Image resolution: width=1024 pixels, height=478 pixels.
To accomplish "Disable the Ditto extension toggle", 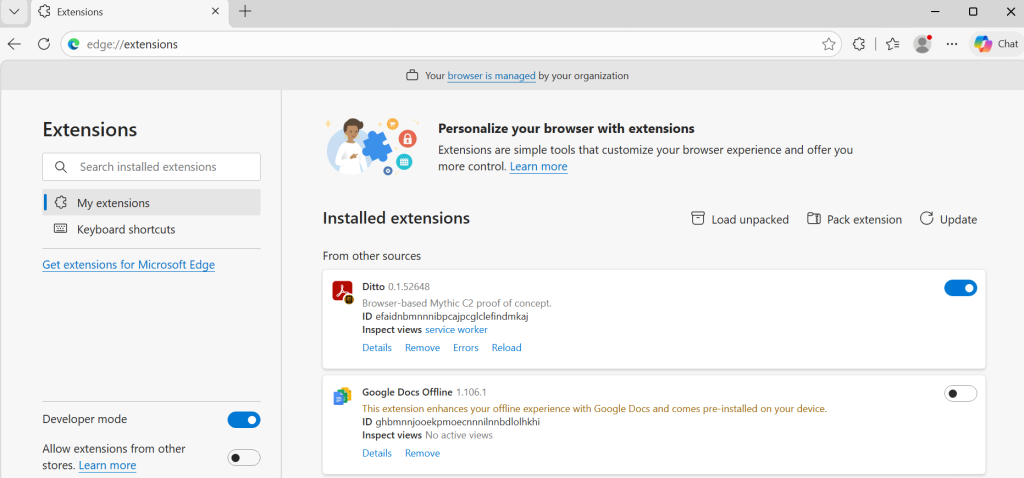I will tap(961, 288).
